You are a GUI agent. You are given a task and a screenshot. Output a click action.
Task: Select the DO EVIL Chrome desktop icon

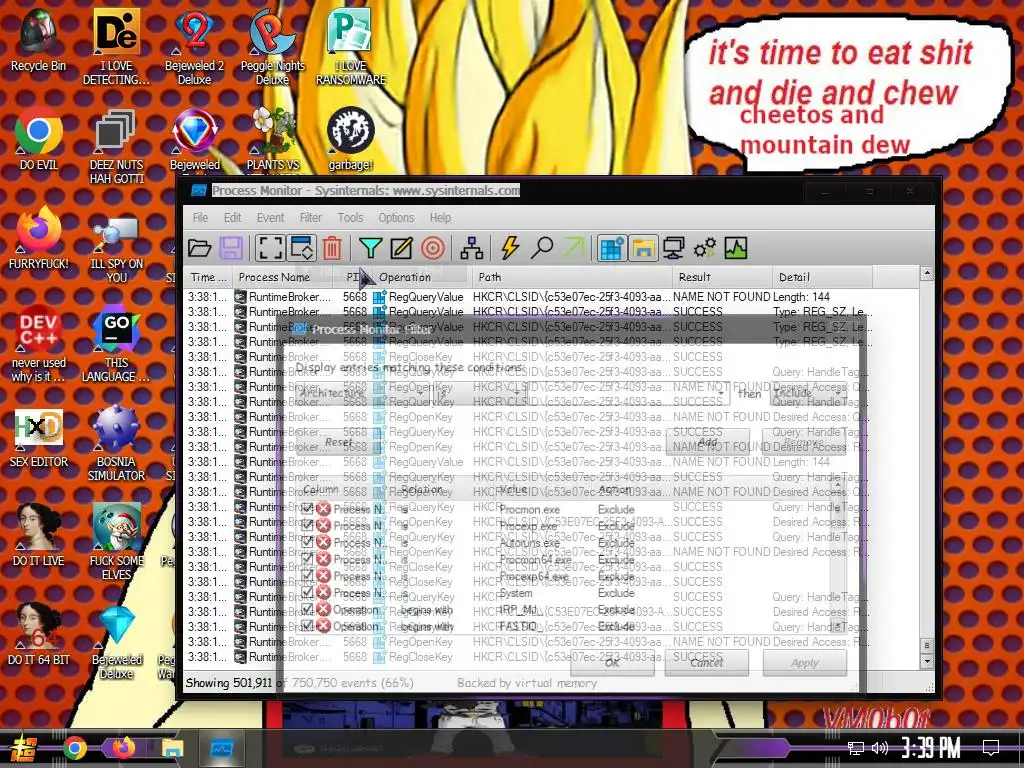click(39, 140)
